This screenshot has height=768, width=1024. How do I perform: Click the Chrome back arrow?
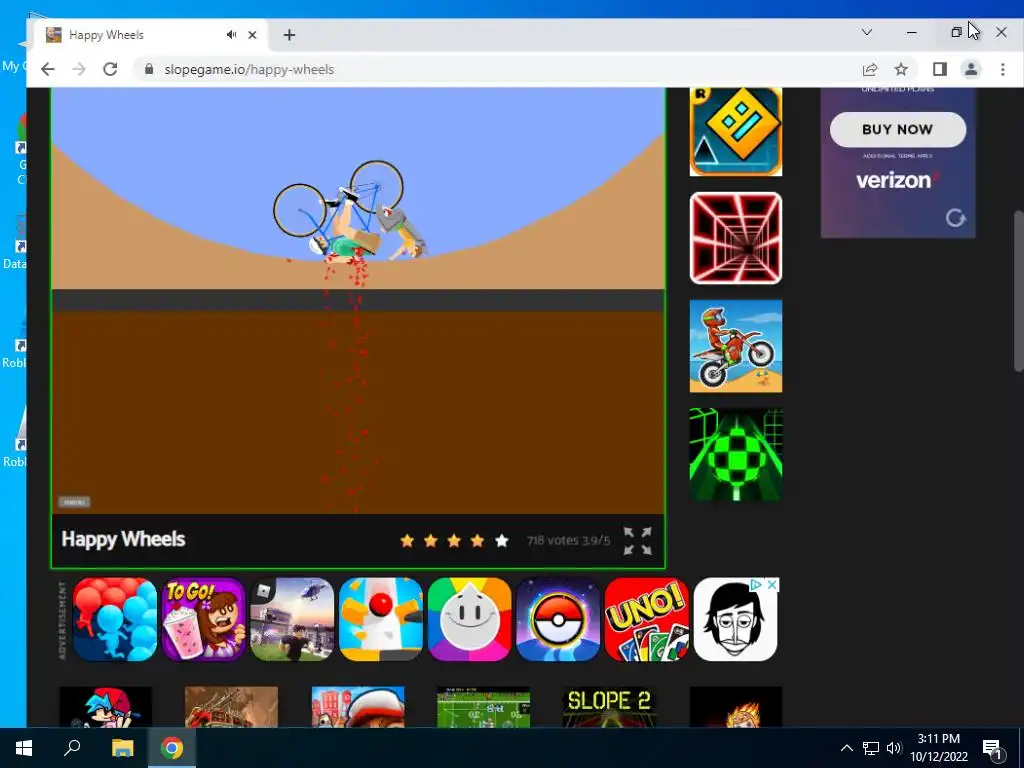click(x=48, y=69)
